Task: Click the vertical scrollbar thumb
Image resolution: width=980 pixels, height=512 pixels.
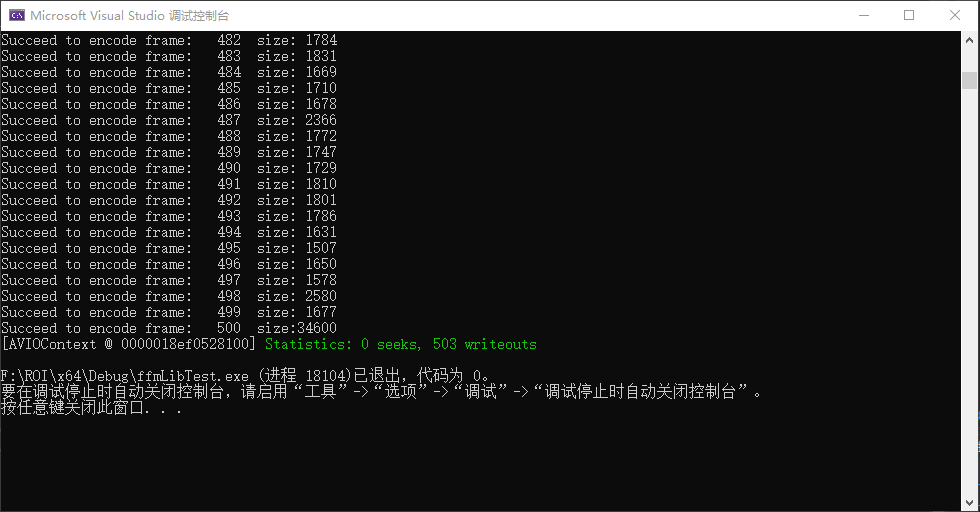Action: tap(969, 80)
